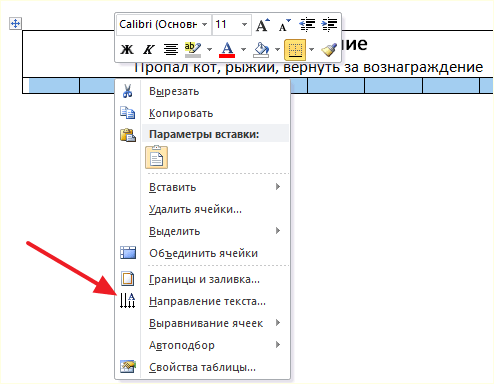Open the borders dropdown arrow
Screen dimensions: 494x384
pyautogui.click(x=311, y=49)
